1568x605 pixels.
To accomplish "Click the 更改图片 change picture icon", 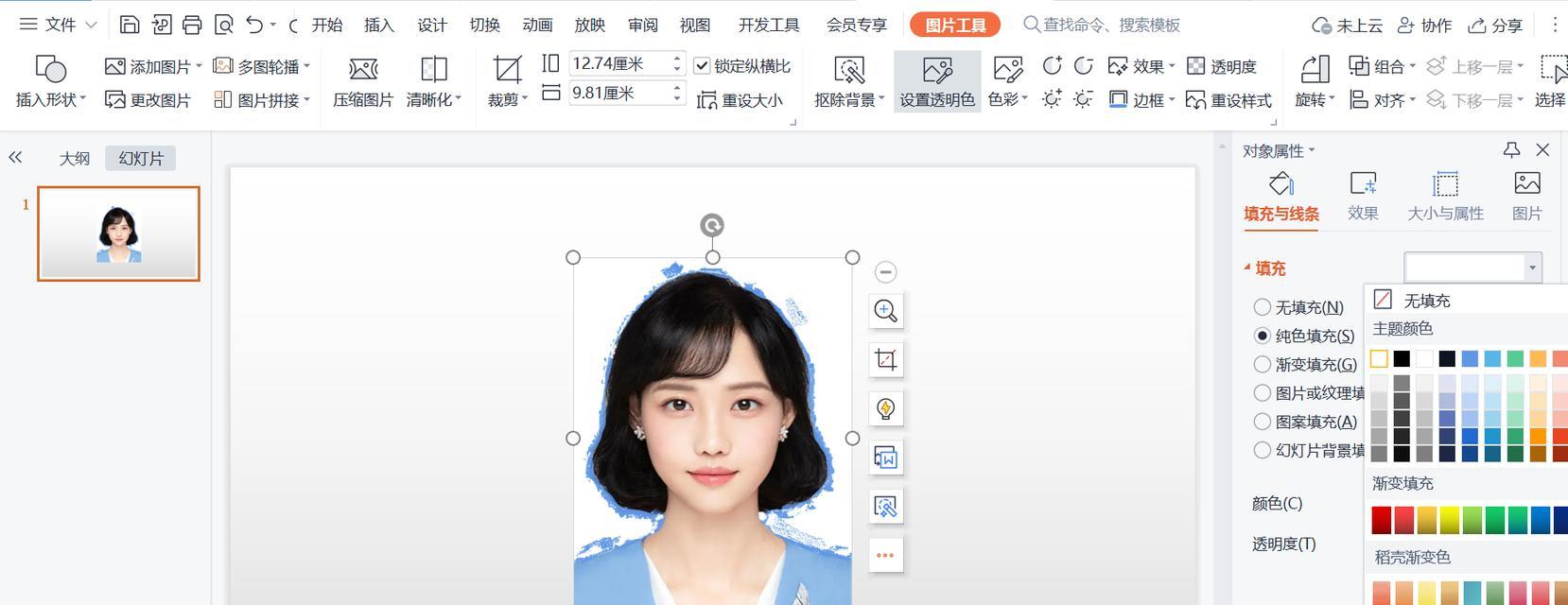I will 115,99.
